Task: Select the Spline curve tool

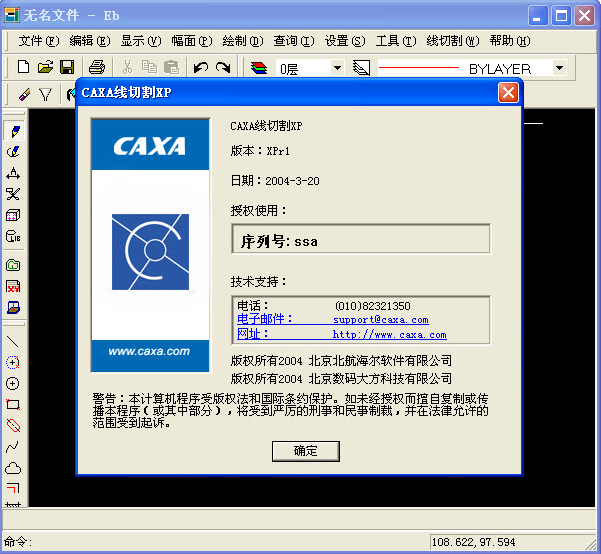Action: click(13, 446)
